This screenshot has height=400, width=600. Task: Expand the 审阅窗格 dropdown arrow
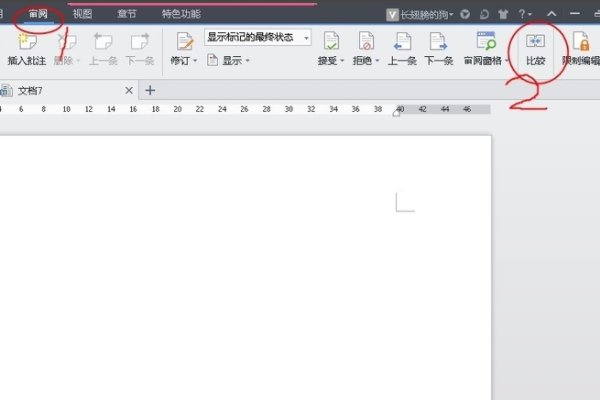tap(507, 60)
